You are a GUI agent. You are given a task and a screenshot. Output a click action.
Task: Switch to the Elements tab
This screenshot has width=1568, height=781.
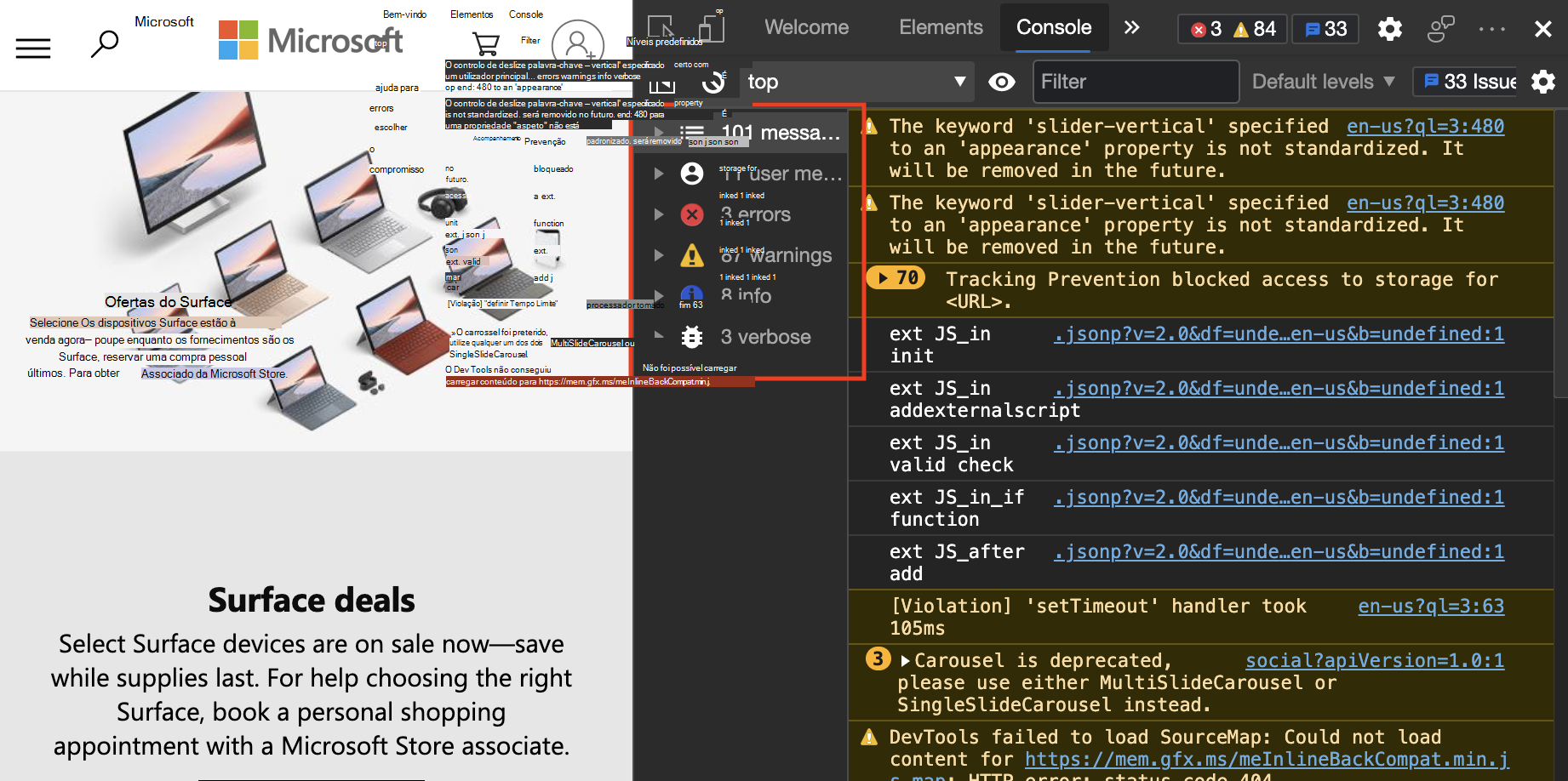(x=941, y=27)
